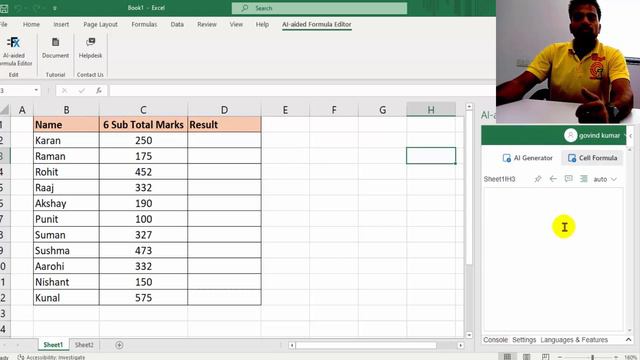
Task: Click the govind kumar user avatar
Action: 570,135
